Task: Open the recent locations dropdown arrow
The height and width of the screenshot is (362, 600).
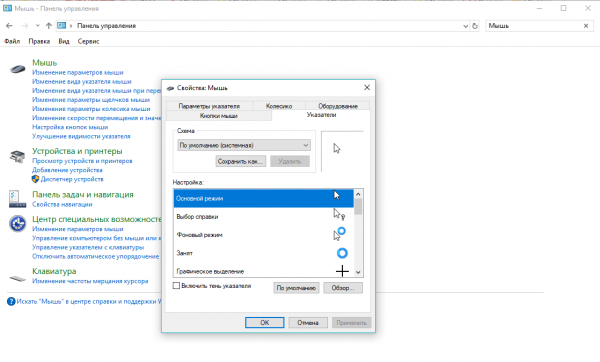Action: coord(38,26)
